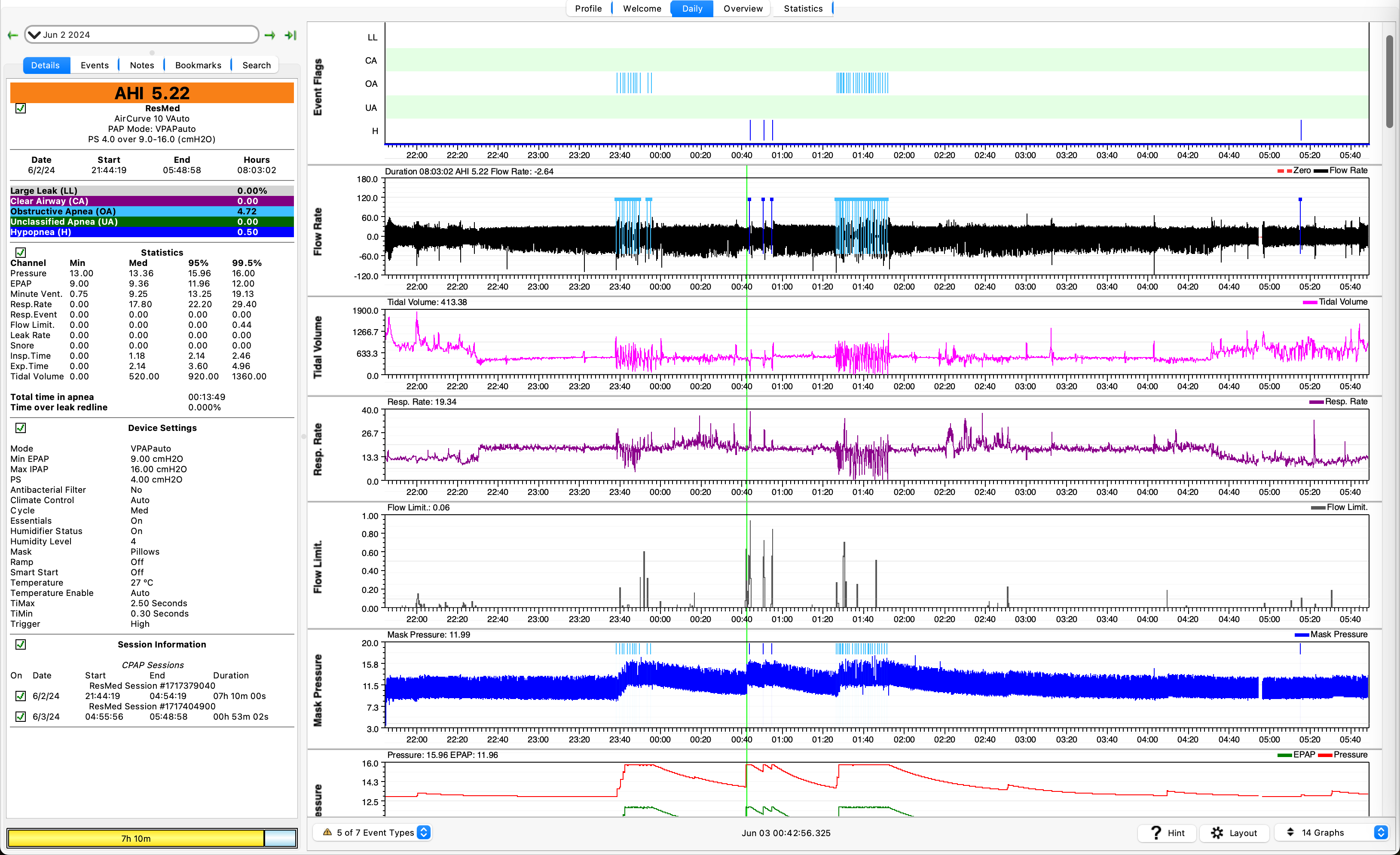Viewport: 1400px width, 855px height.
Task: Click the orange AHI 5.22 banner
Action: (152, 93)
